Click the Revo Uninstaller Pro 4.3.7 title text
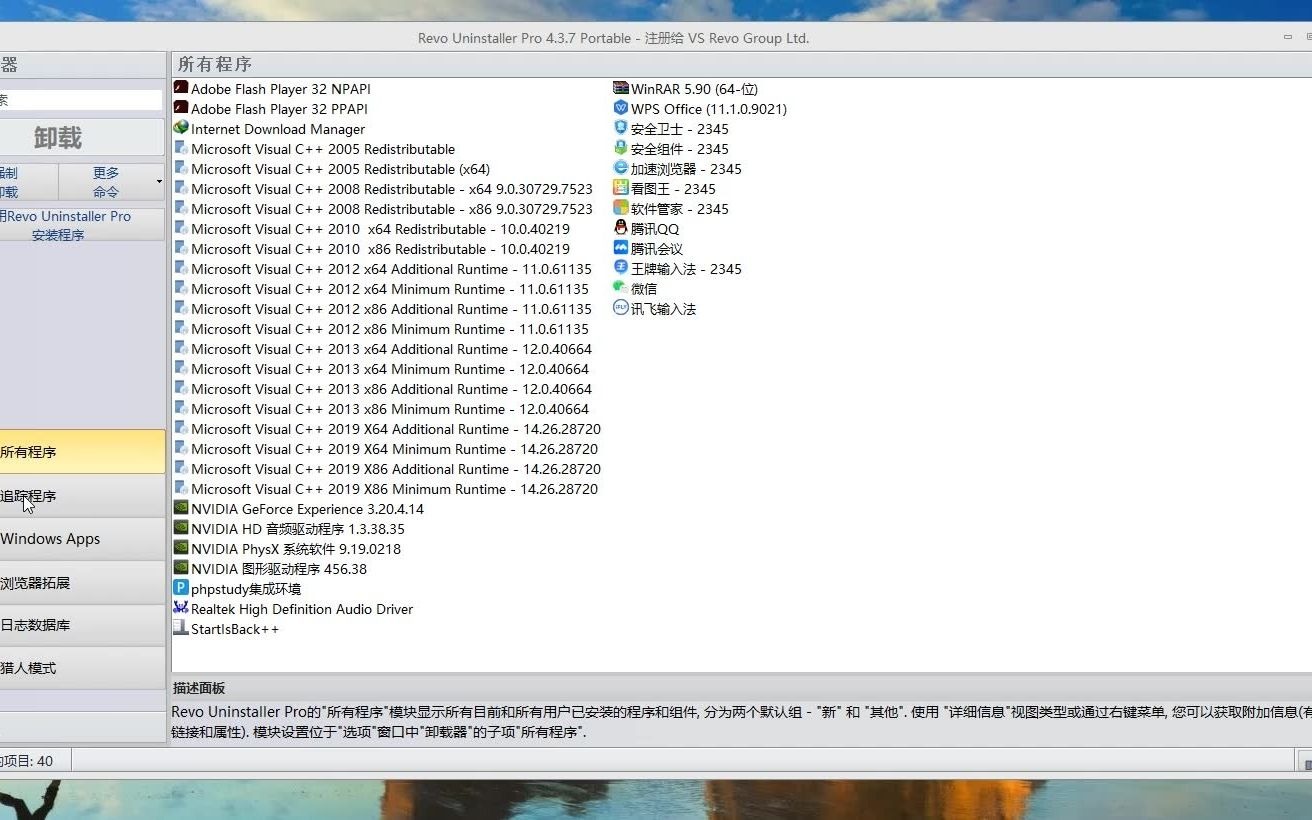Screen dimensions: 1312x820 (x=613, y=38)
